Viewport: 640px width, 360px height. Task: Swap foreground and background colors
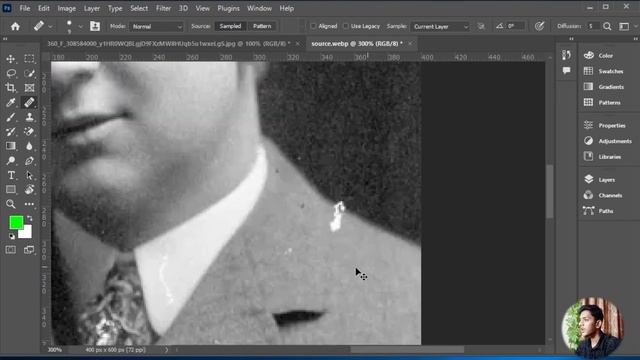[30, 218]
